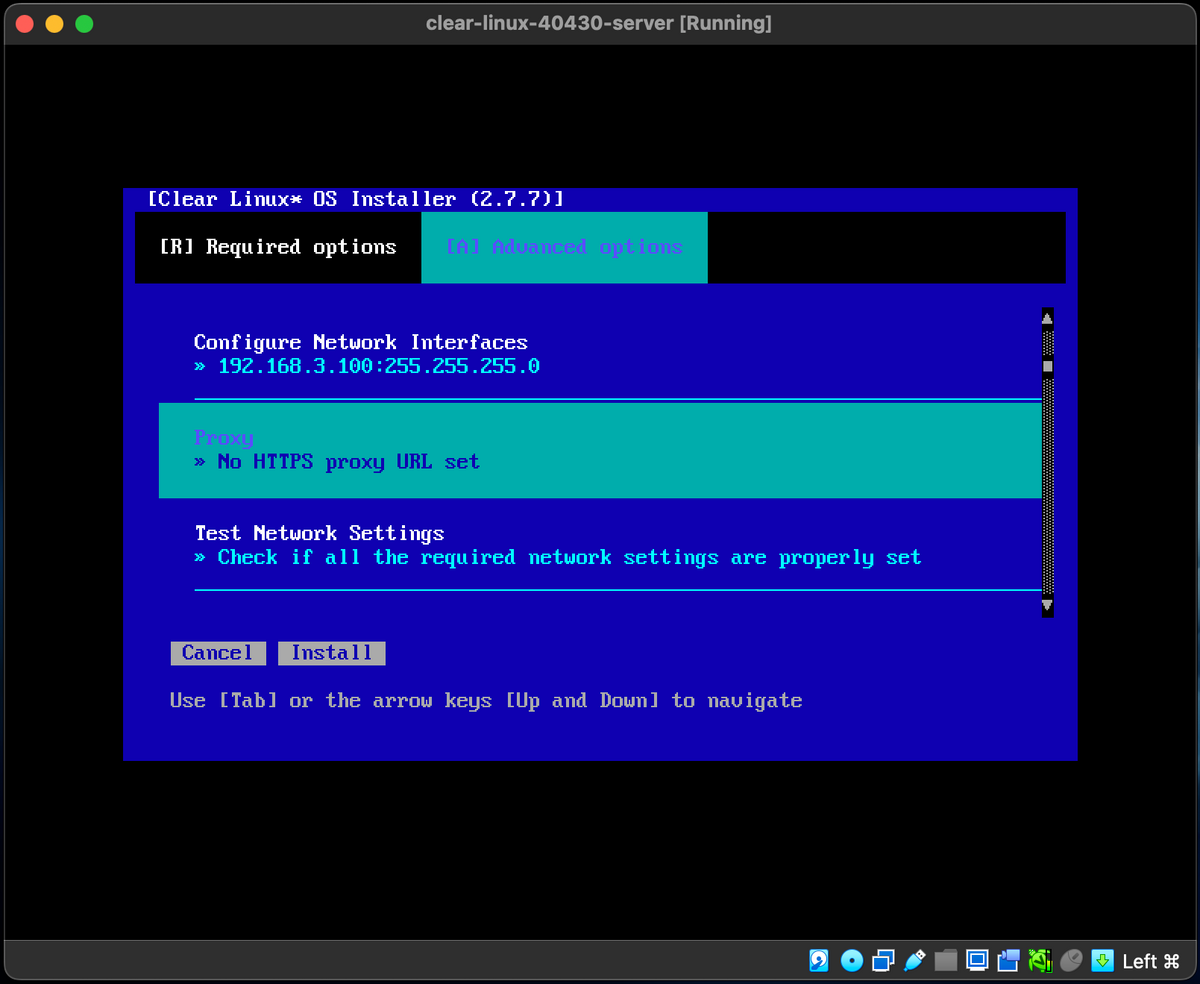Click the hard disk activity icon
Image resolution: width=1200 pixels, height=984 pixels.
tap(818, 960)
